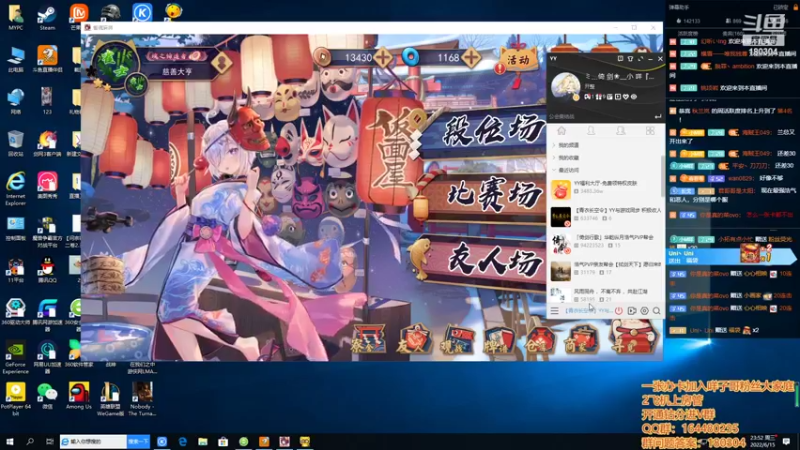Click the search icon in YY bottom bar

pyautogui.click(x=657, y=311)
